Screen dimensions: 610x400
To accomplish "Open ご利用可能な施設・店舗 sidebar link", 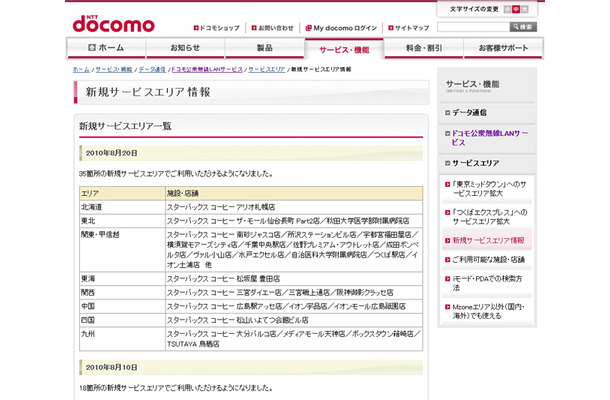I will [x=488, y=260].
